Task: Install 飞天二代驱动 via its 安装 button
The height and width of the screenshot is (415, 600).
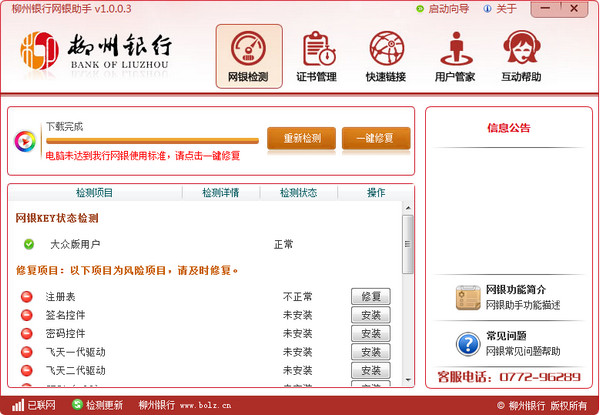Action: tap(371, 370)
